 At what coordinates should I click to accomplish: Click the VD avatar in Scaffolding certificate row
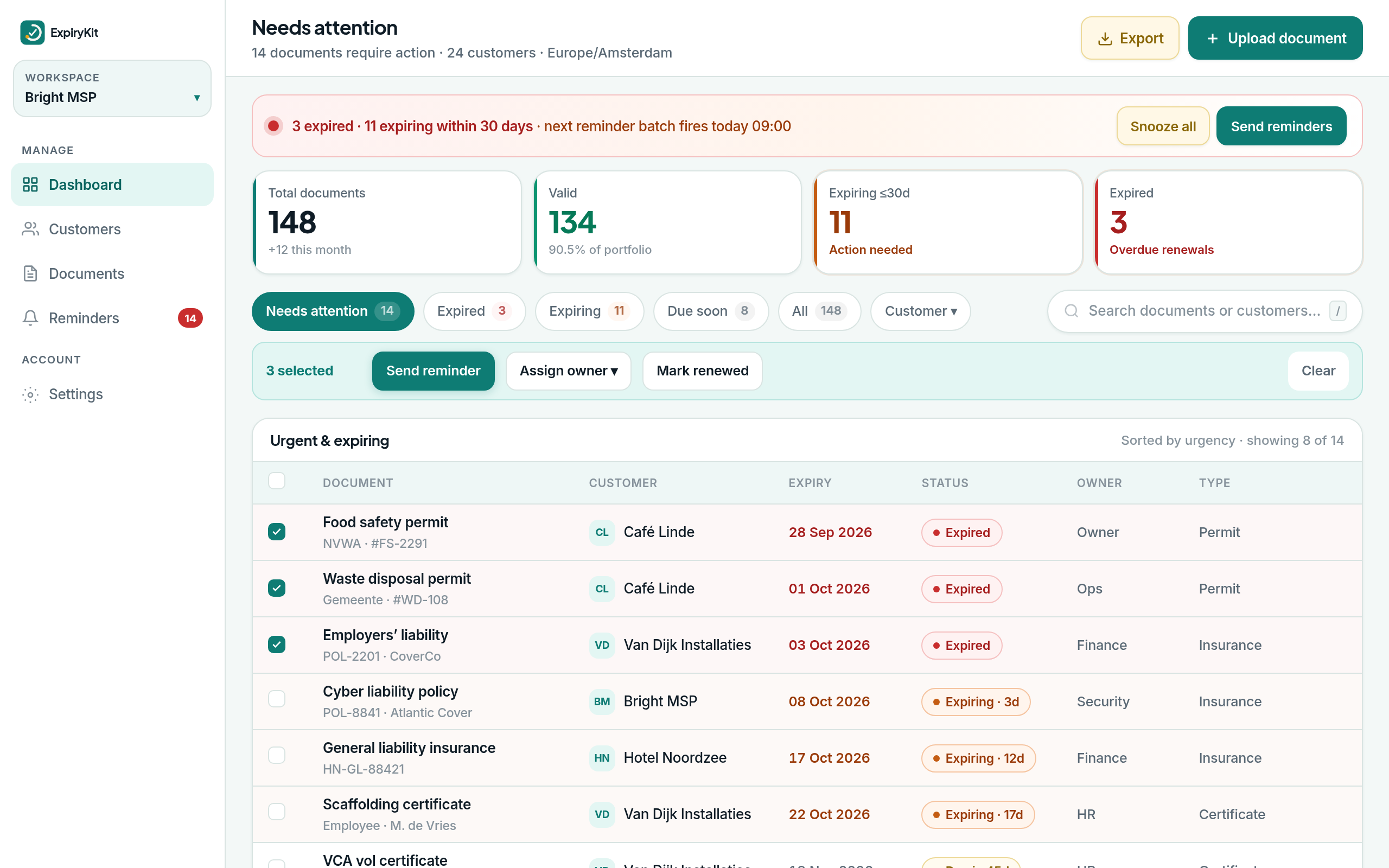click(x=602, y=814)
